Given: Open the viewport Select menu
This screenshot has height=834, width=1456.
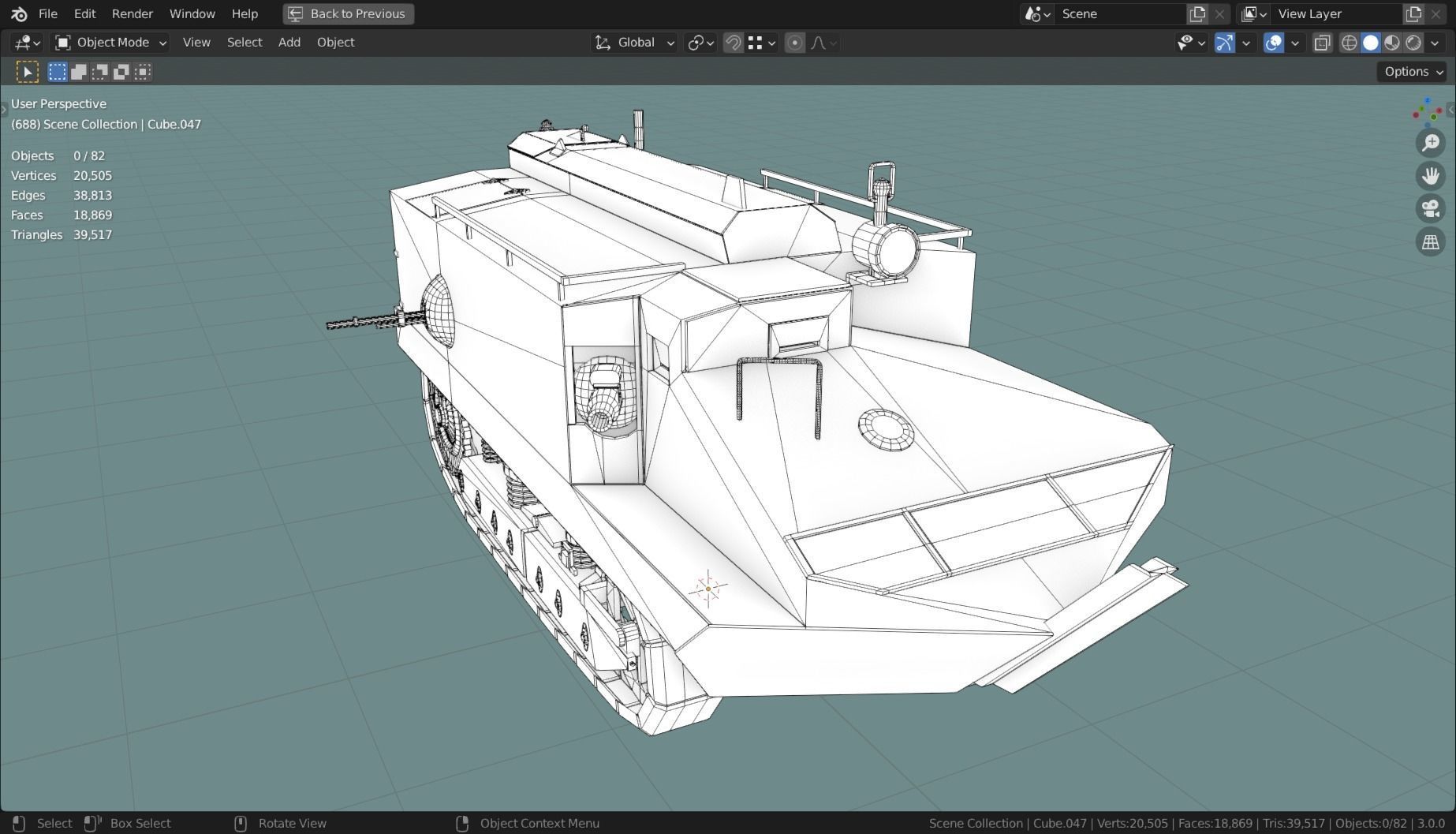Looking at the screenshot, I should 245,43.
